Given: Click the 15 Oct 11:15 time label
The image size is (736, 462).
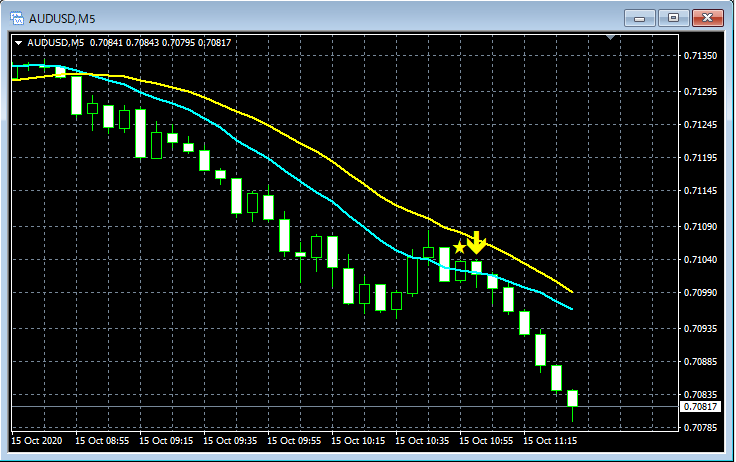Looking at the screenshot, I should tap(550, 441).
